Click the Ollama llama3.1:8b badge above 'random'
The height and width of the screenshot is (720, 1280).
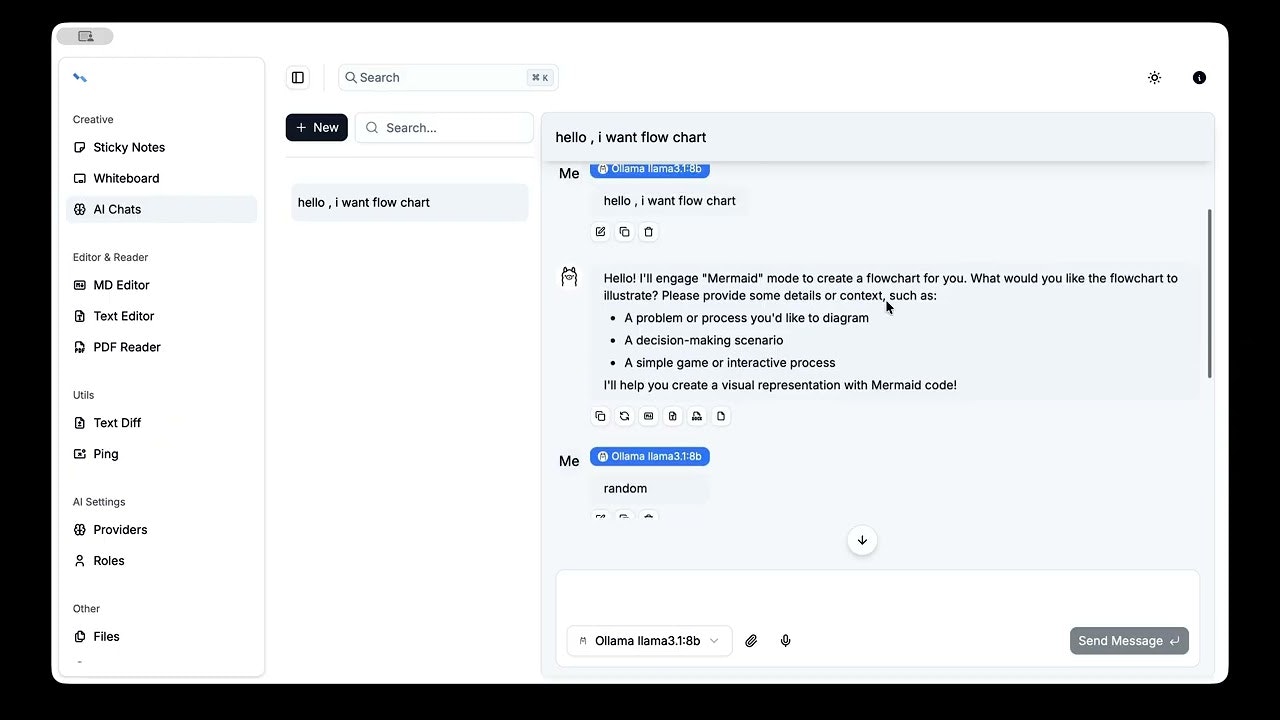coord(650,456)
